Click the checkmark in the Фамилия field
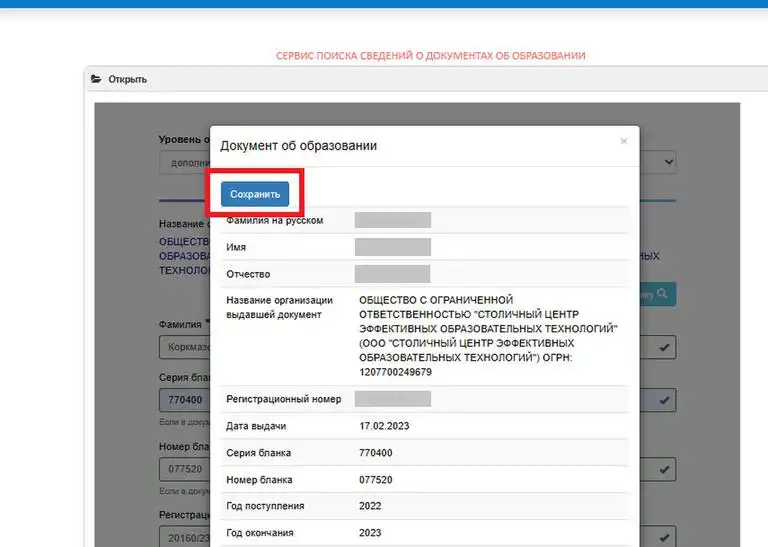The image size is (768, 547). [664, 347]
